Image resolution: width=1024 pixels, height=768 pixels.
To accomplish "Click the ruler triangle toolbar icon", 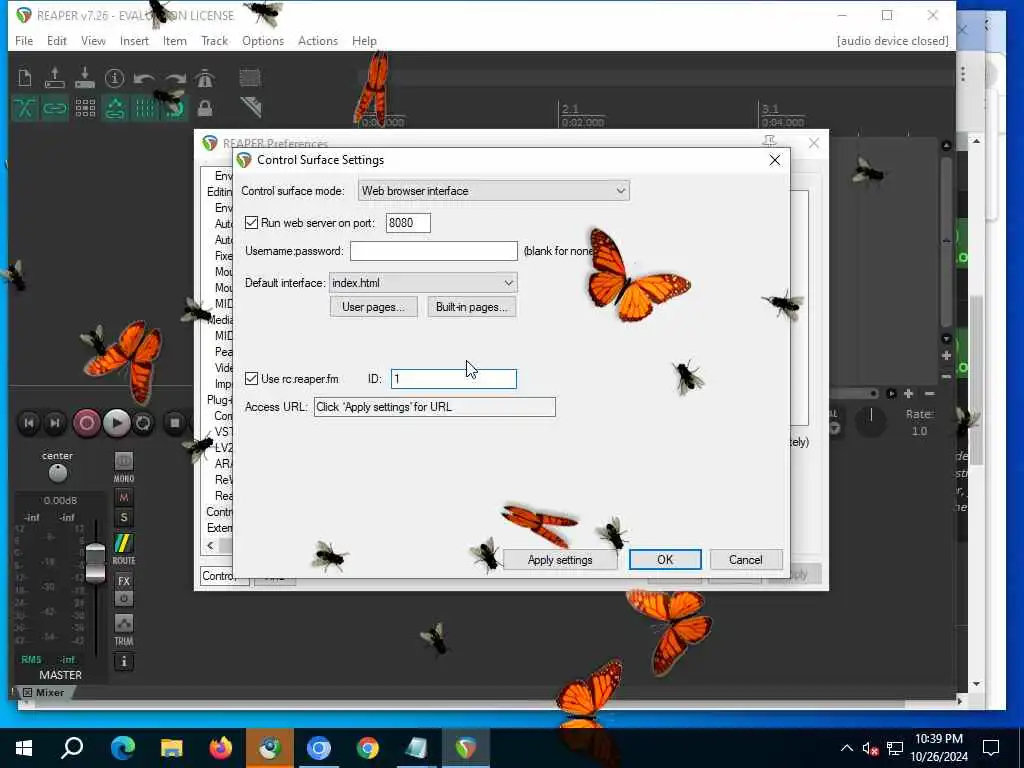I will [250, 108].
